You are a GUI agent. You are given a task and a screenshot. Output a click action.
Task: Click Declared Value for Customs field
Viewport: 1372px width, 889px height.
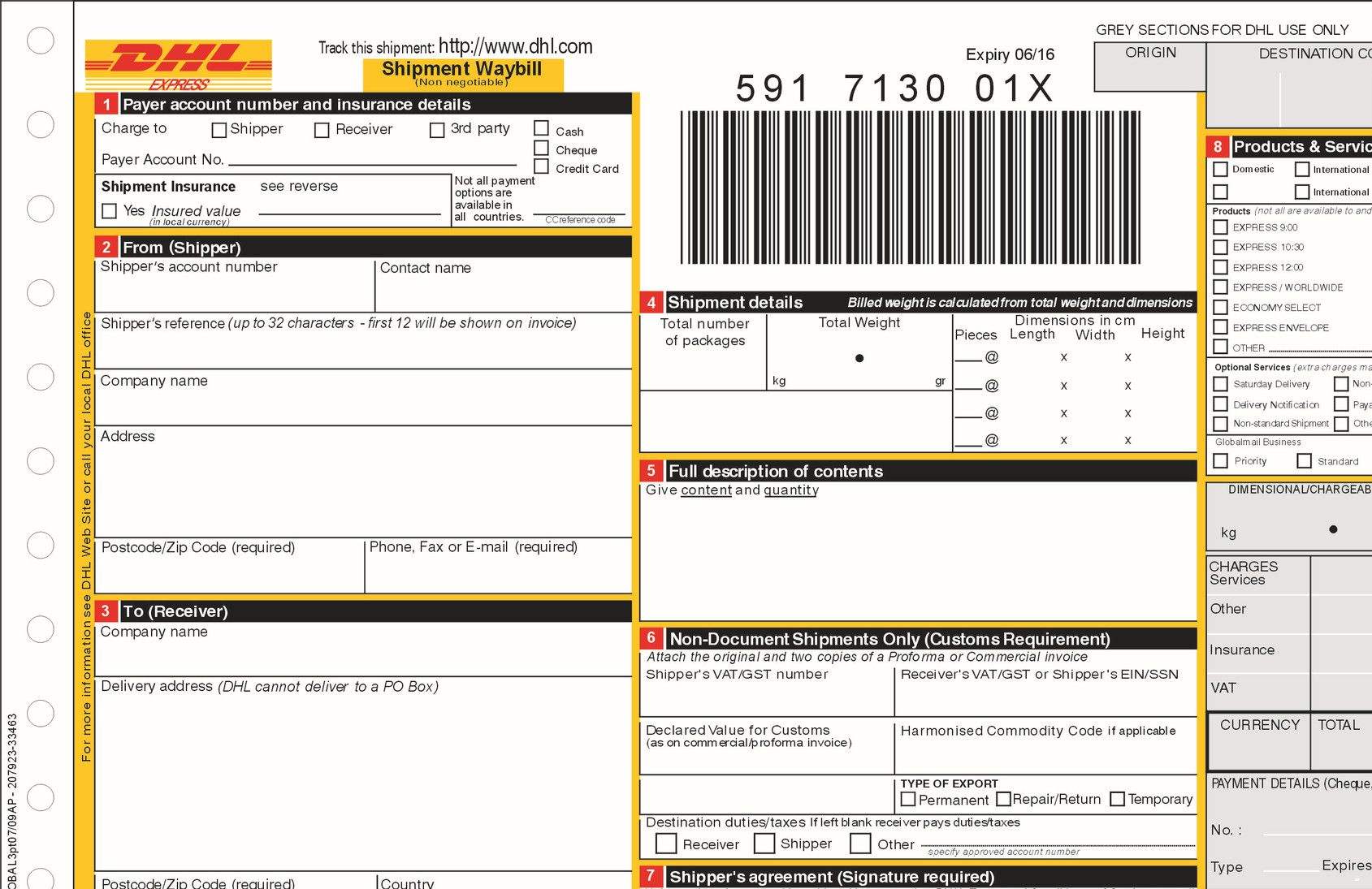coord(767,746)
